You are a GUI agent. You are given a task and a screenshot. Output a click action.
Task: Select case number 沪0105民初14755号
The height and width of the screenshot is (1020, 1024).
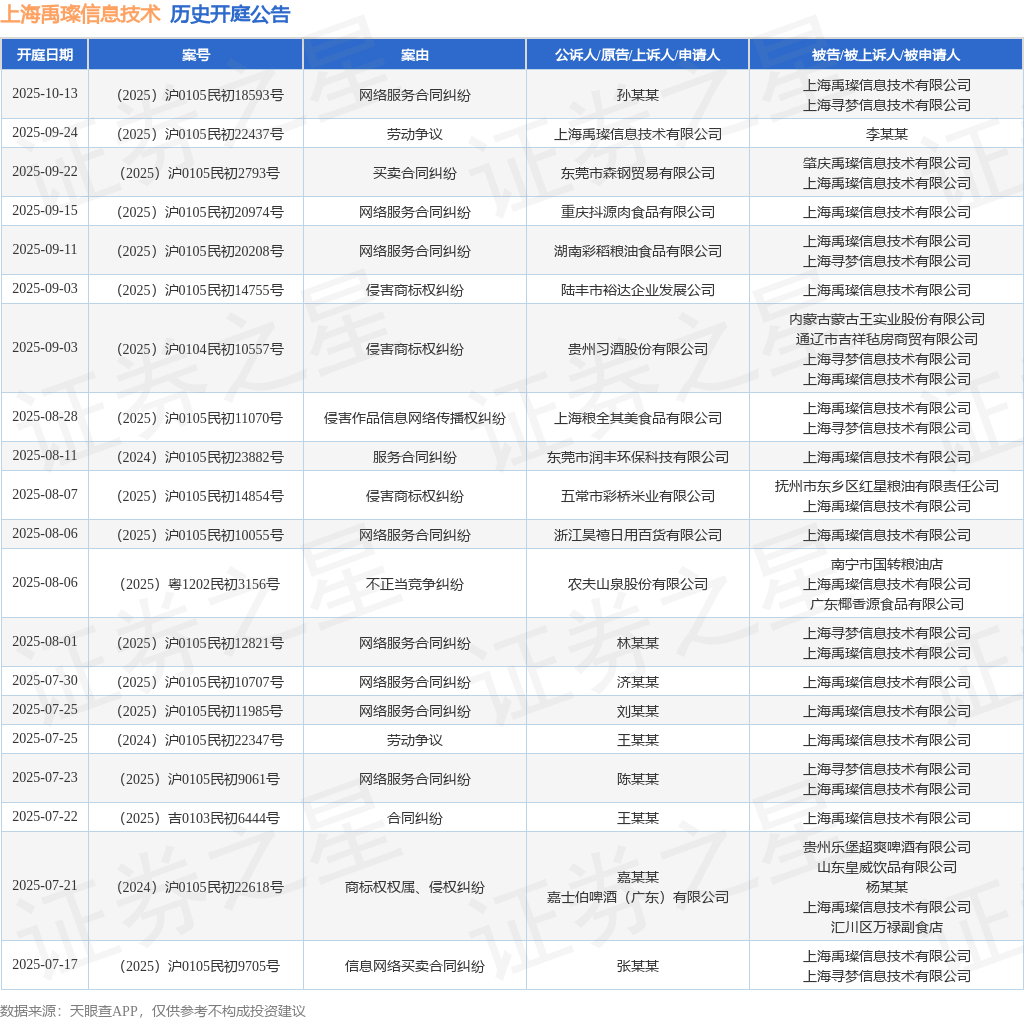click(x=200, y=291)
